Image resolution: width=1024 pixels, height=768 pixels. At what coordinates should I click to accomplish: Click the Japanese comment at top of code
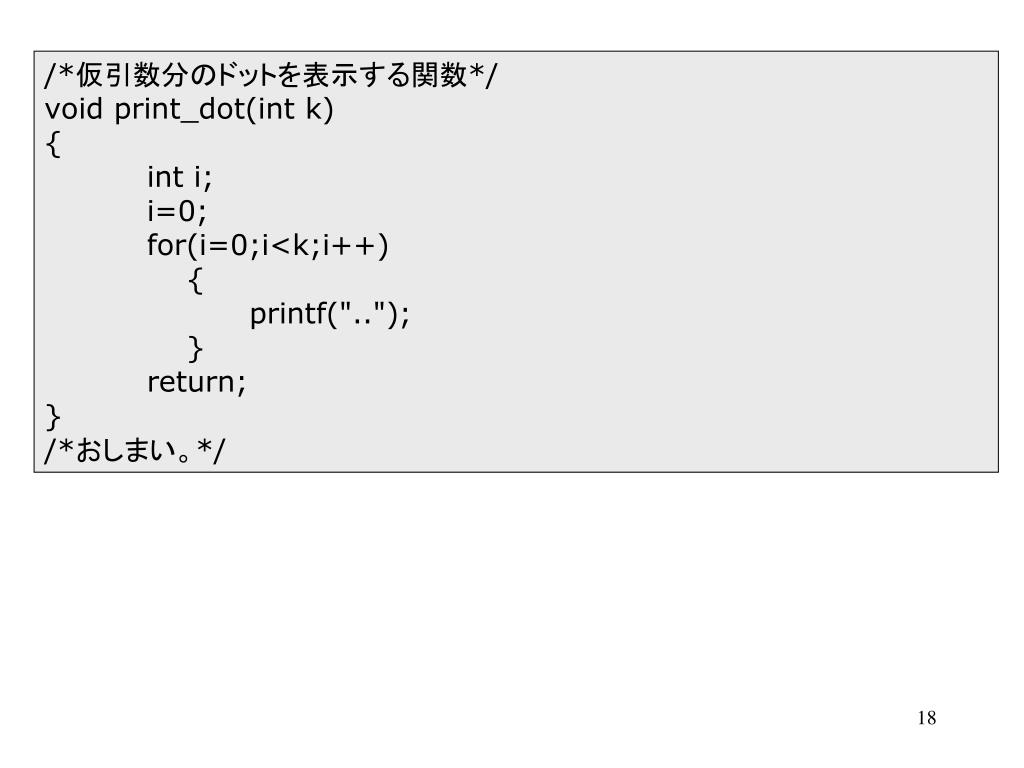(x=270, y=75)
